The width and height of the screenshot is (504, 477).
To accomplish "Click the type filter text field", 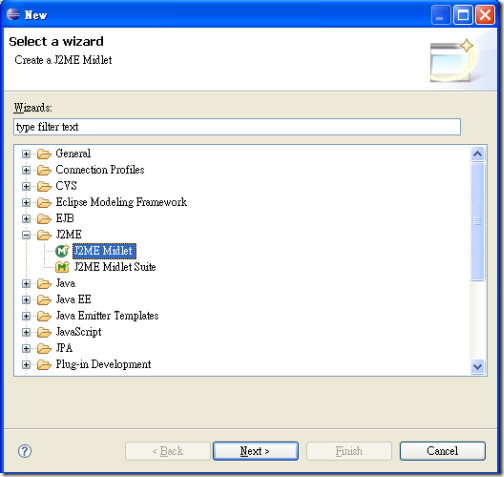I will [x=237, y=127].
